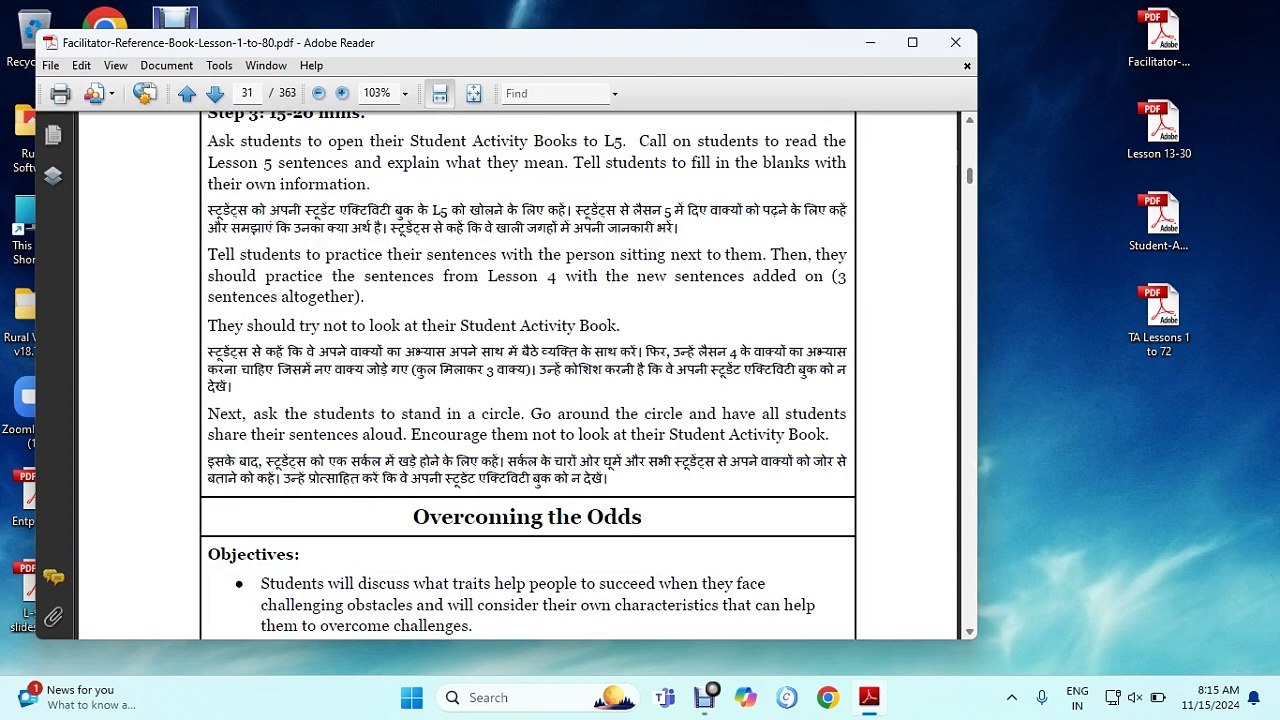Maximize the Adobe Reader window

[x=912, y=43]
